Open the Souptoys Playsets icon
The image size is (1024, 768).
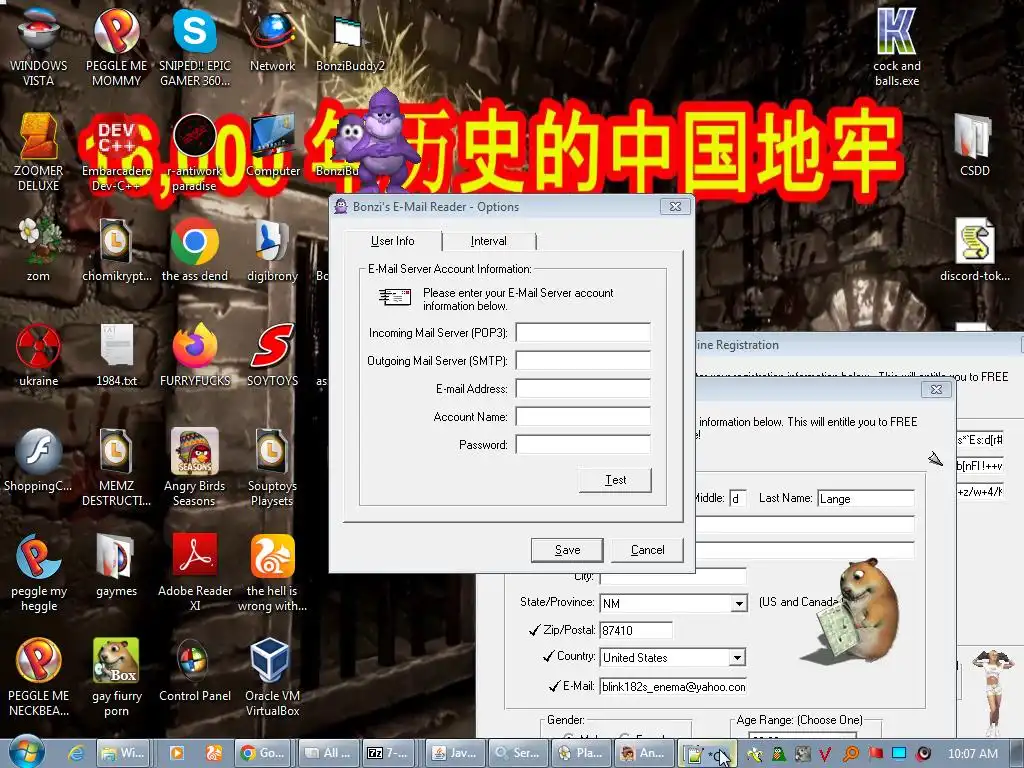pos(272,468)
